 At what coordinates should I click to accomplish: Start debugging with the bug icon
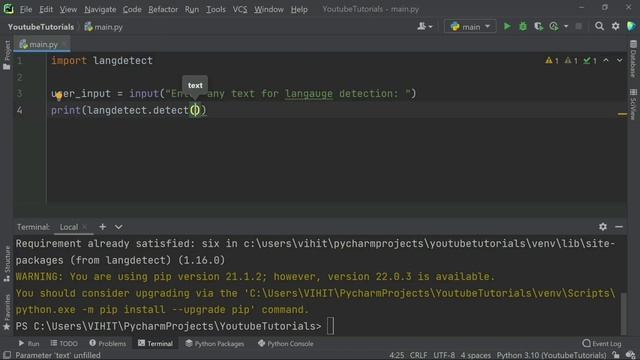coord(523,27)
